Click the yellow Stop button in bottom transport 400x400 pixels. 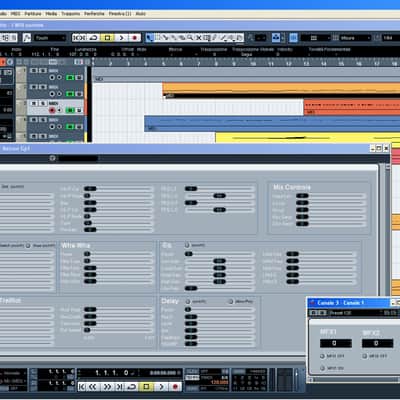[146, 387]
